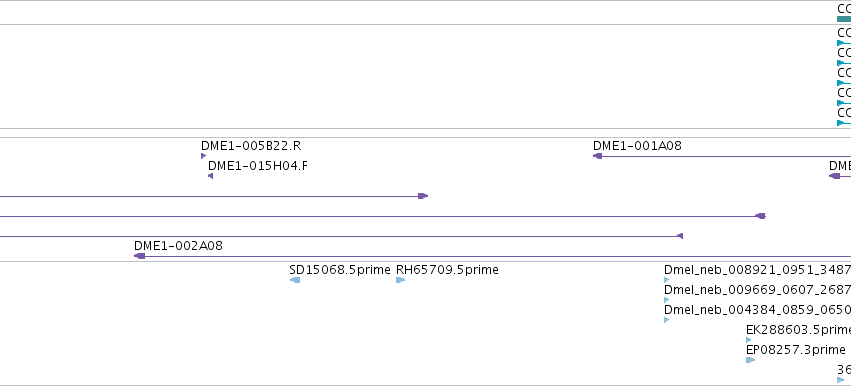The height and width of the screenshot is (386, 851).
Task: Select the Dmel_neb_009669 feature arrow
Action: pyautogui.click(x=666, y=300)
